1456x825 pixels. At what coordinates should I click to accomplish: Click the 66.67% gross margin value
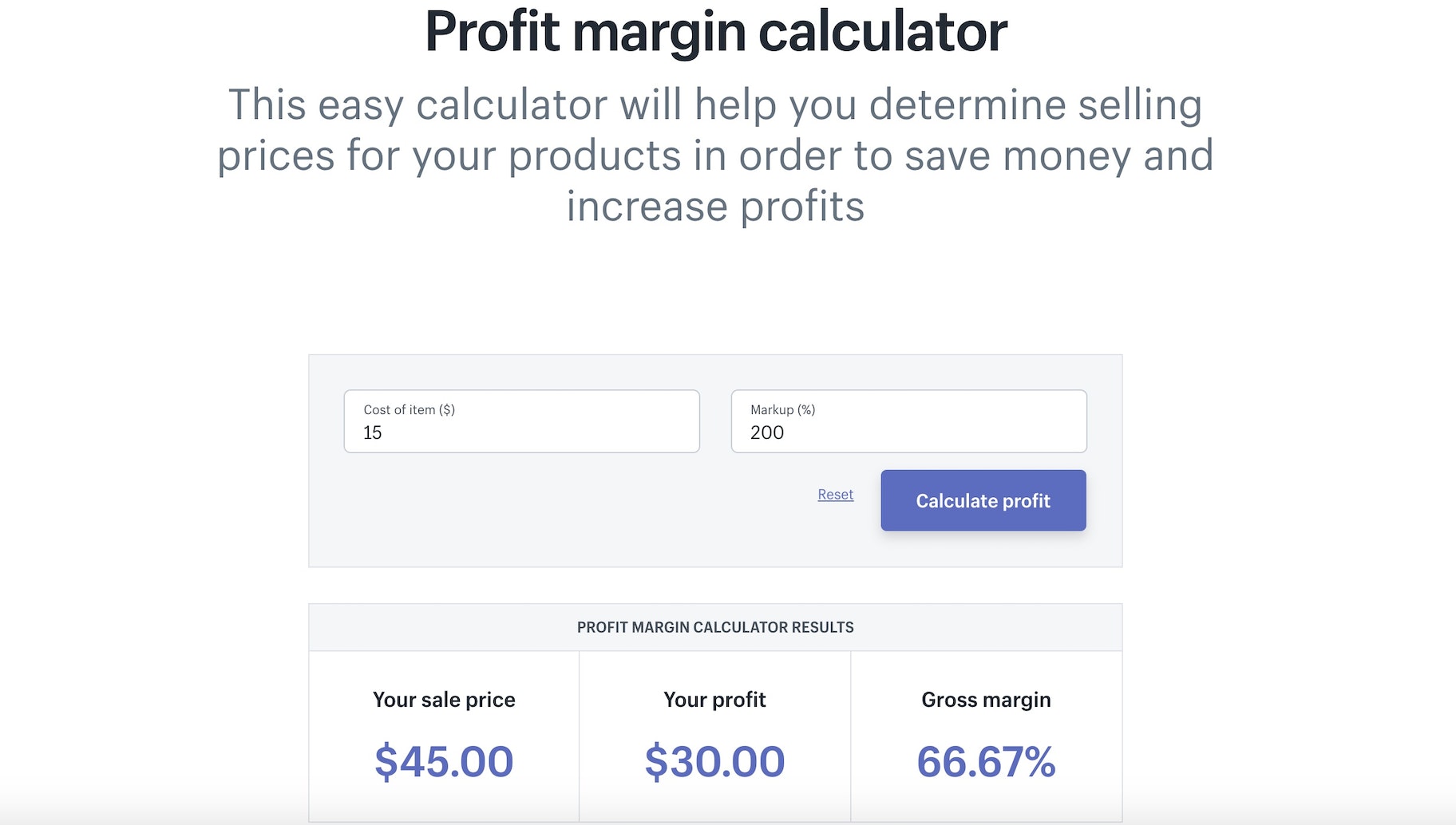tap(987, 762)
